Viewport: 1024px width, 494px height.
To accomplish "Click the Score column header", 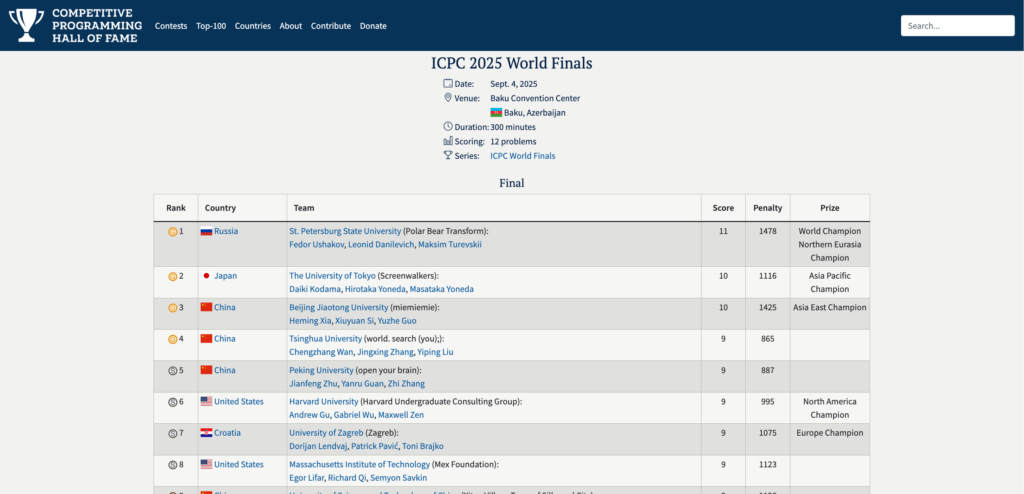I will coord(723,208).
